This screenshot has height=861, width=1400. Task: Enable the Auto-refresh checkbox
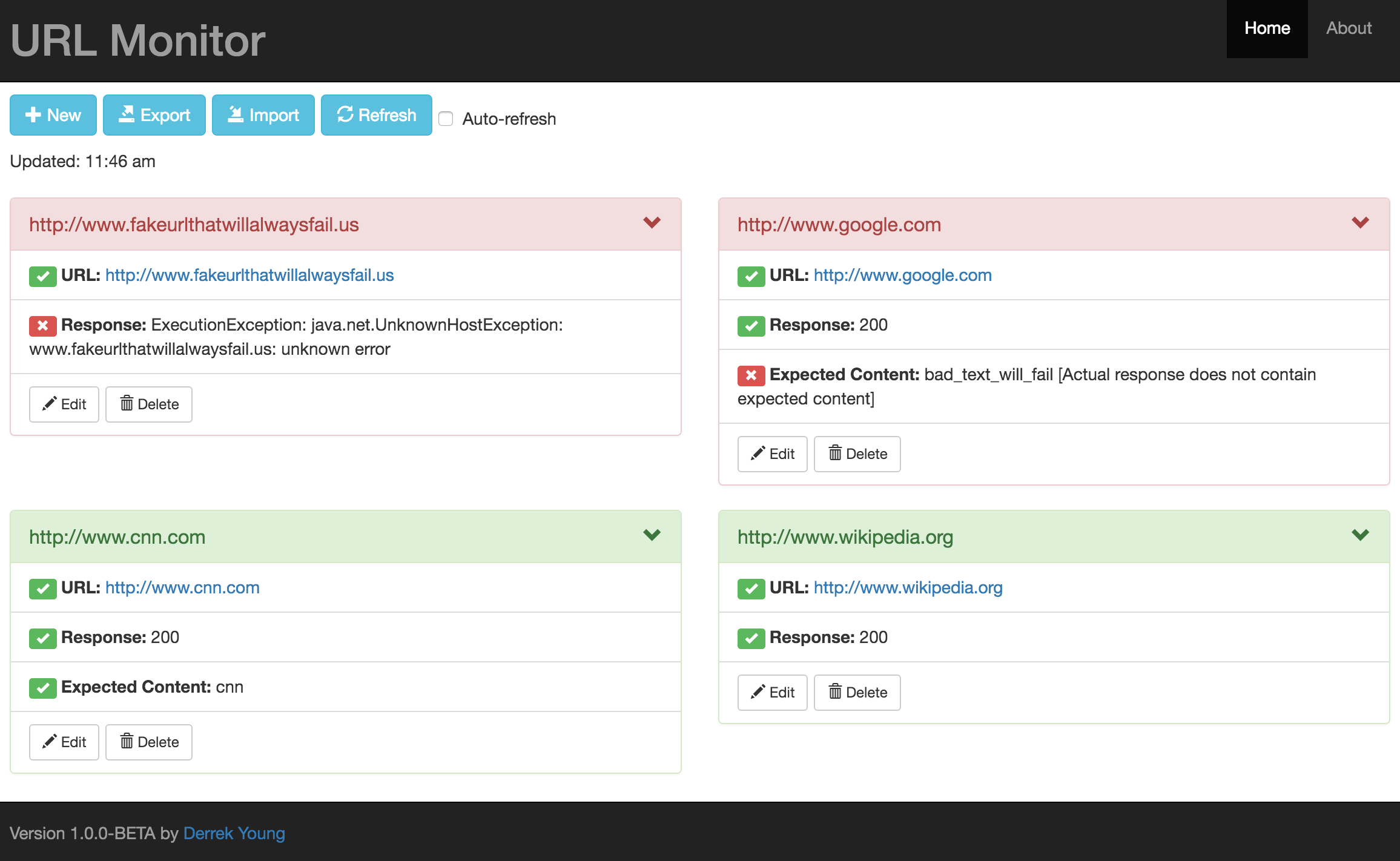(x=446, y=119)
